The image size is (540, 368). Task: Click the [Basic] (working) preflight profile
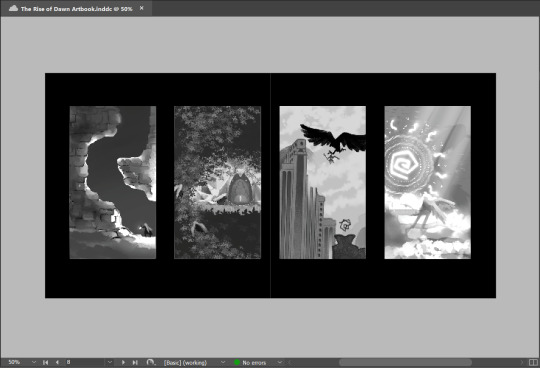click(x=185, y=363)
